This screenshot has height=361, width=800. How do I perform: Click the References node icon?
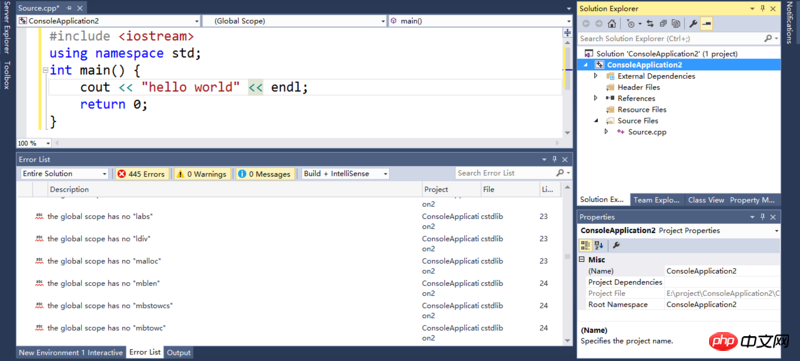(610, 98)
